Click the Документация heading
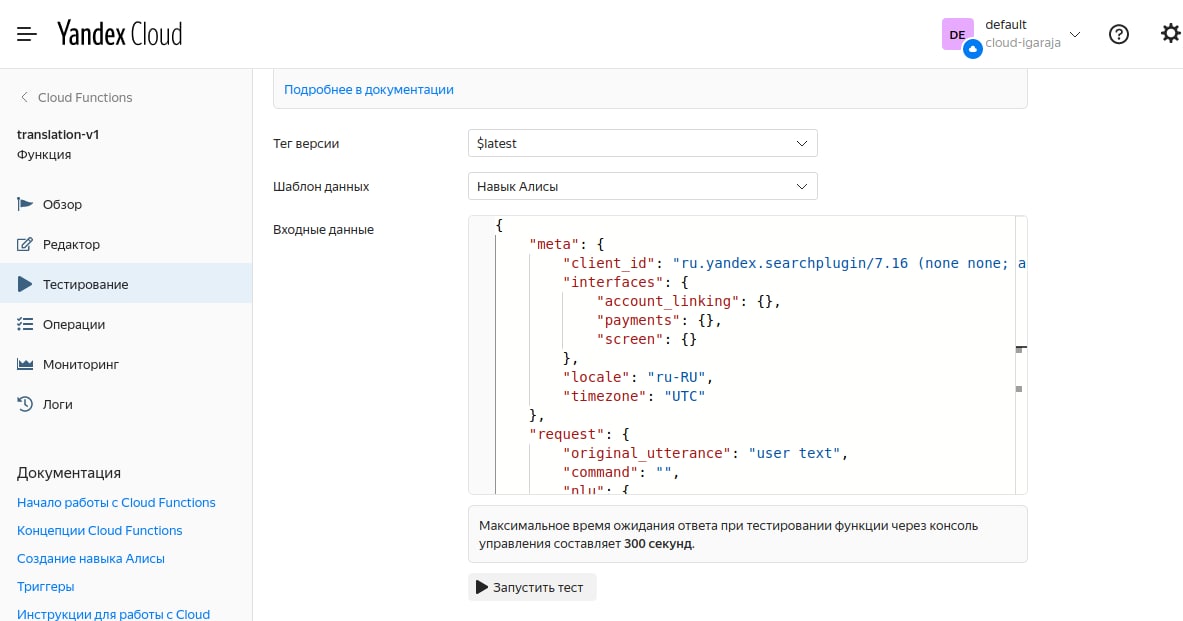Screen dimensions: 1183x621 (x=69, y=473)
